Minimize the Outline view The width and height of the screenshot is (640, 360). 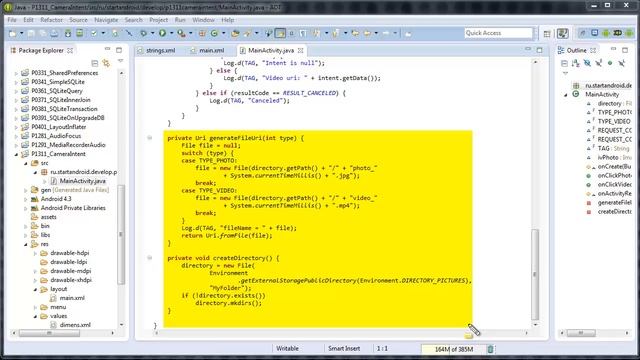pyautogui.click(x=613, y=49)
